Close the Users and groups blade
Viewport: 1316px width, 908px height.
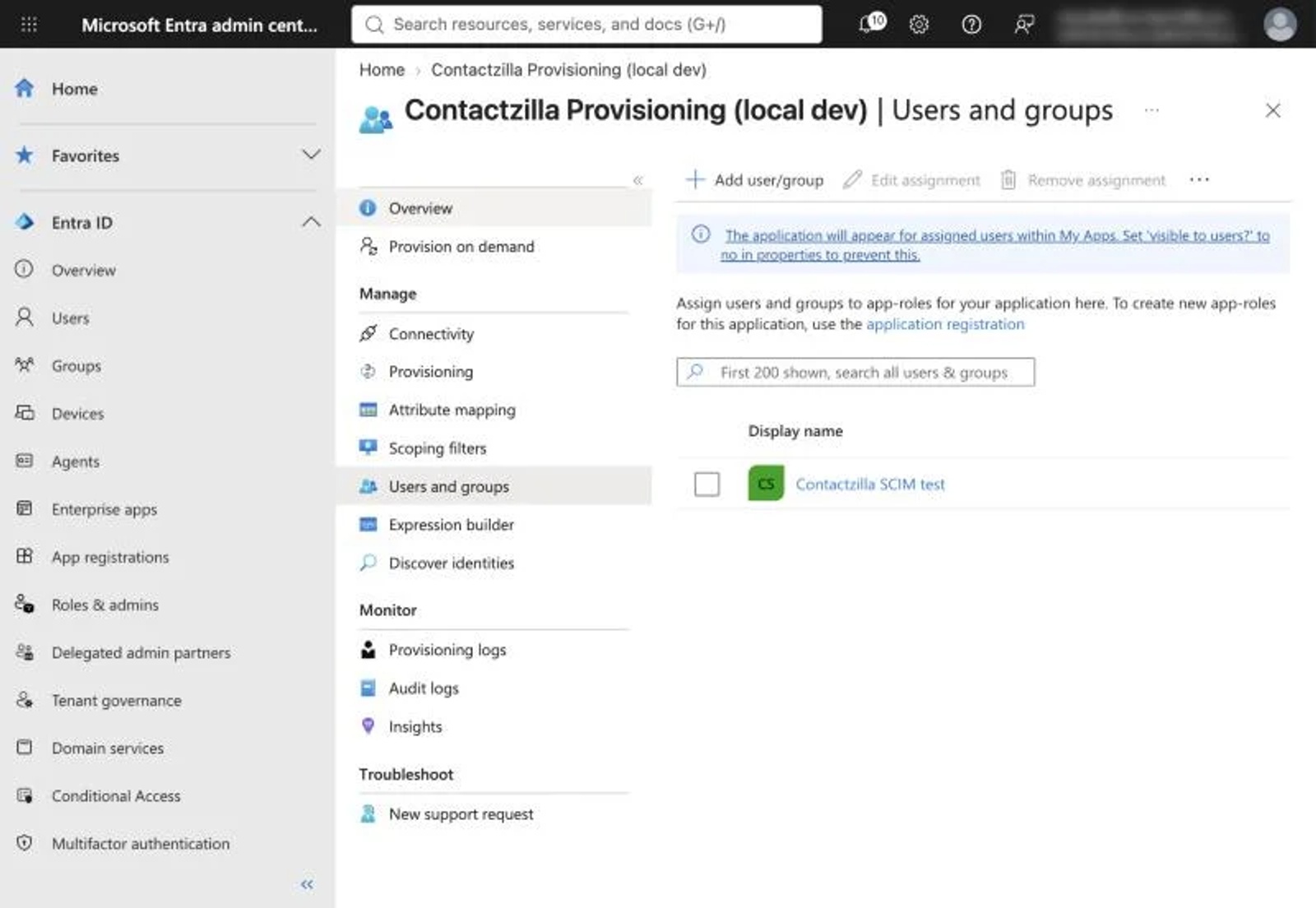tap(1272, 110)
